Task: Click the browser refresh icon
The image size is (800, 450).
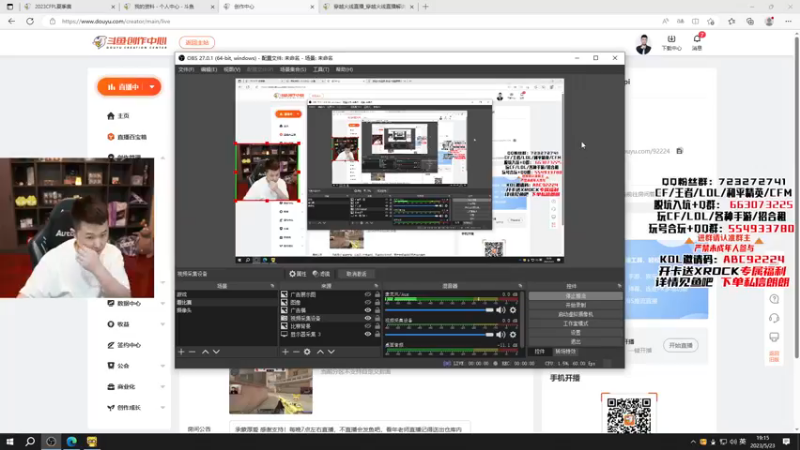Action: [30, 21]
